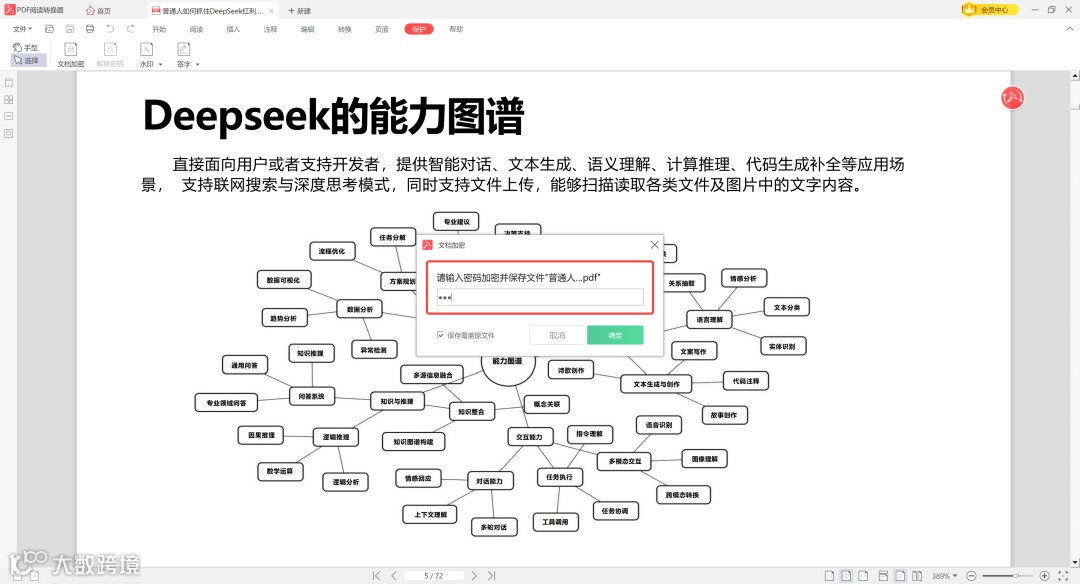Viewport: 1080px width, 584px height.
Task: Click the page number field 5 / 72
Action: coord(434,576)
